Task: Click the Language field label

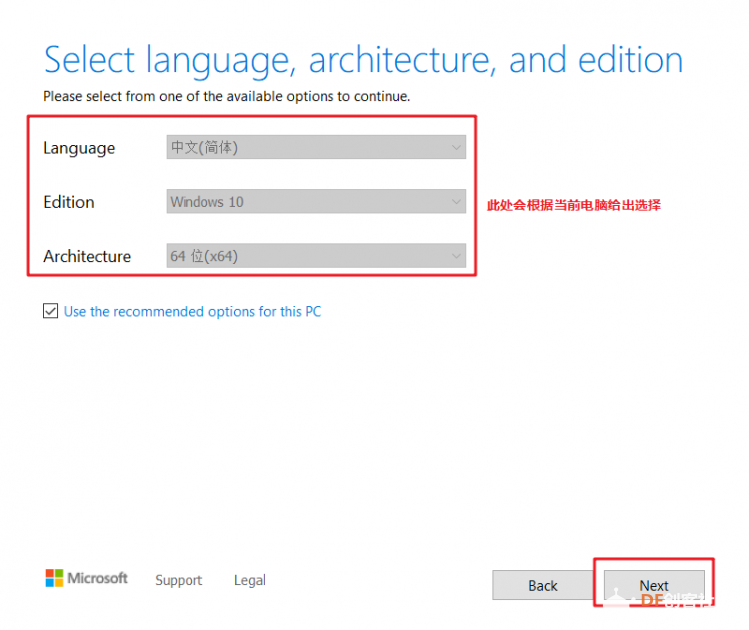Action: (79, 148)
